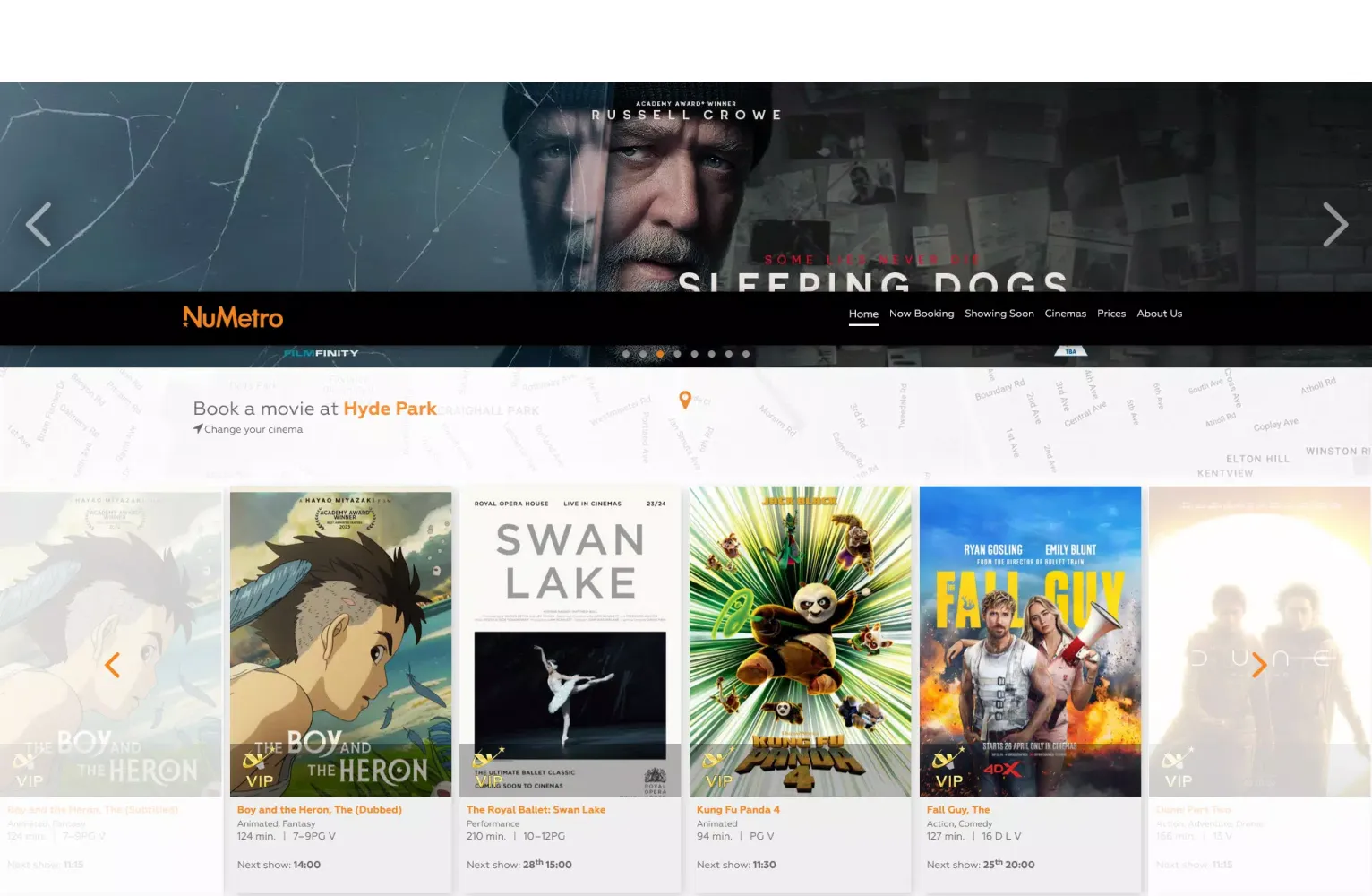Go to previous hero banner slide

point(39,224)
